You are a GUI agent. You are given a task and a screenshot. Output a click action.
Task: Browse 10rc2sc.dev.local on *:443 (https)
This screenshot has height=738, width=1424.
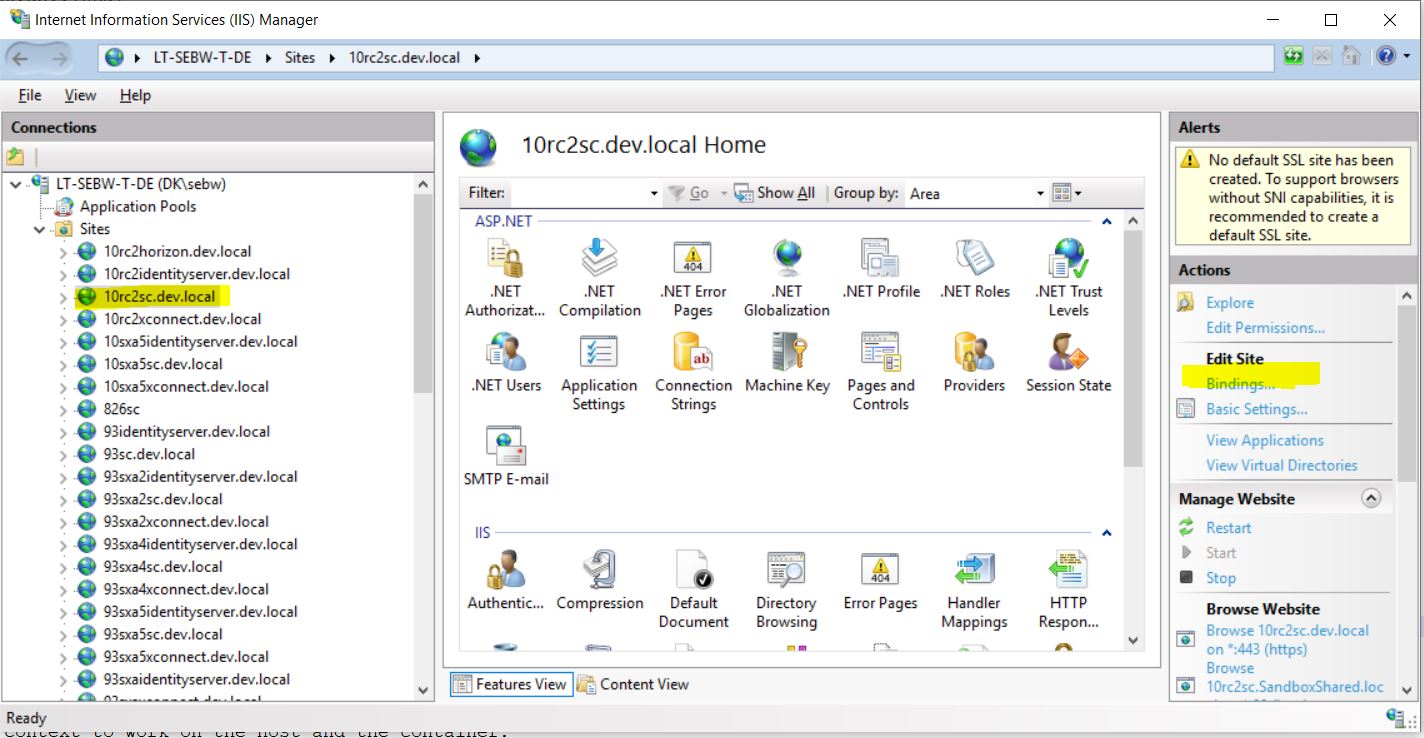1287,640
